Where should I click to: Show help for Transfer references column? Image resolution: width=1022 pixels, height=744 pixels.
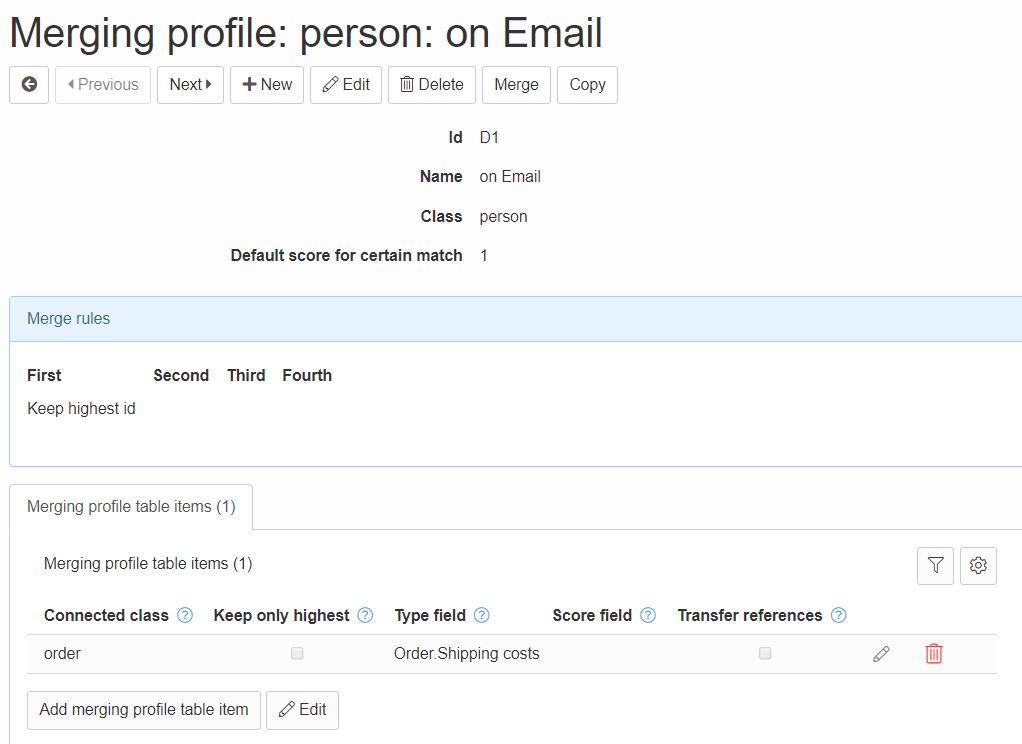[x=838, y=616]
